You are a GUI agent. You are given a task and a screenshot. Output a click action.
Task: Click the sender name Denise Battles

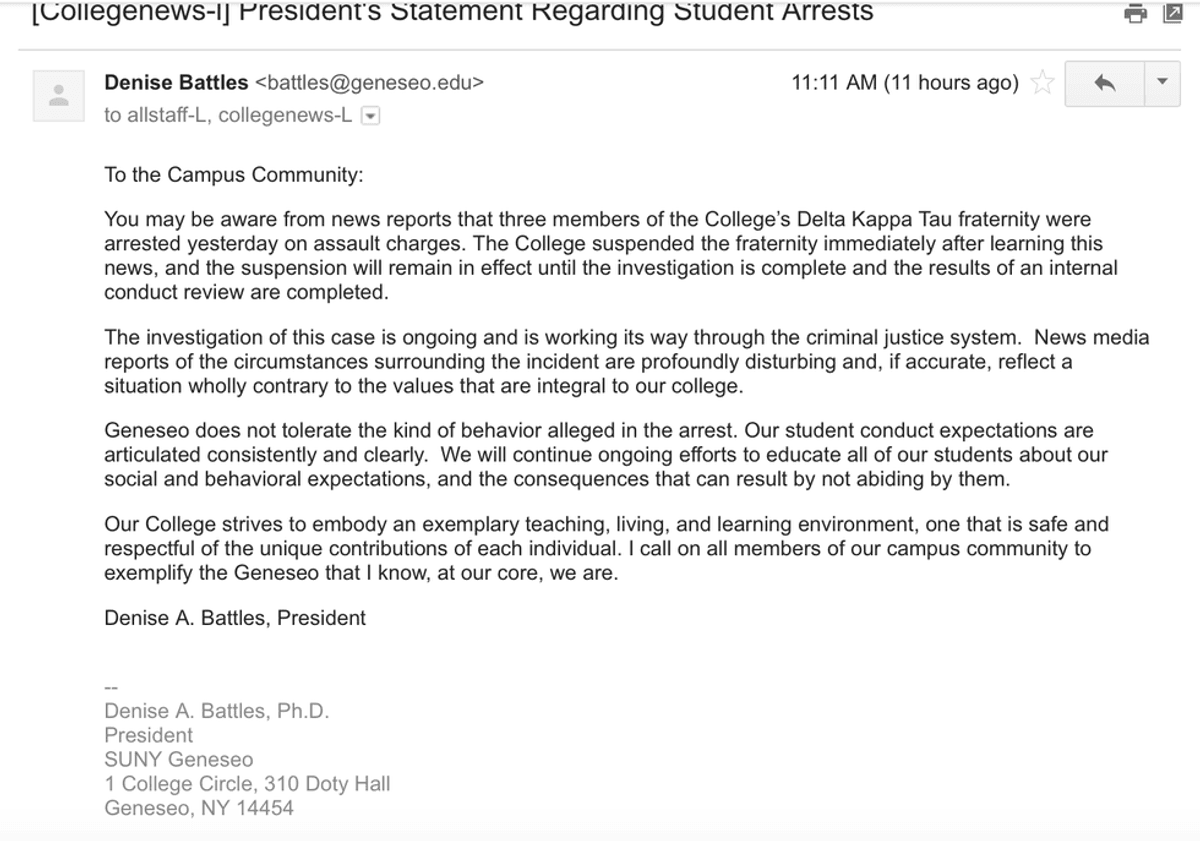[175, 83]
